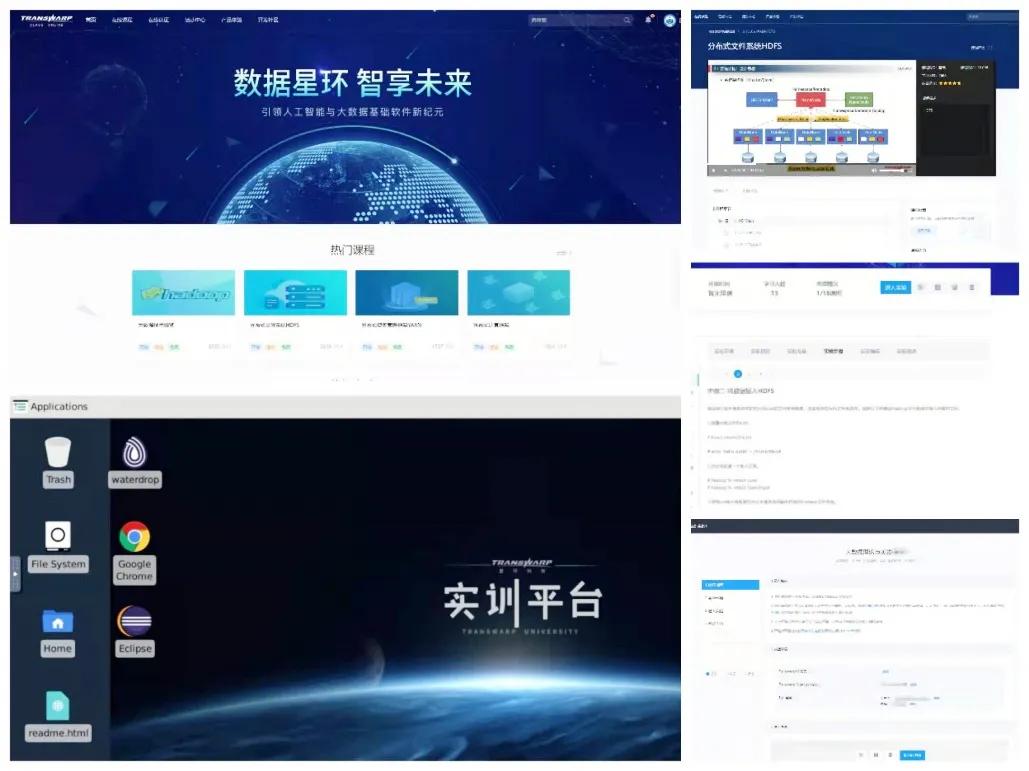The image size is (1029, 771).
Task: Click the search magnifier icon
Action: tap(627, 20)
